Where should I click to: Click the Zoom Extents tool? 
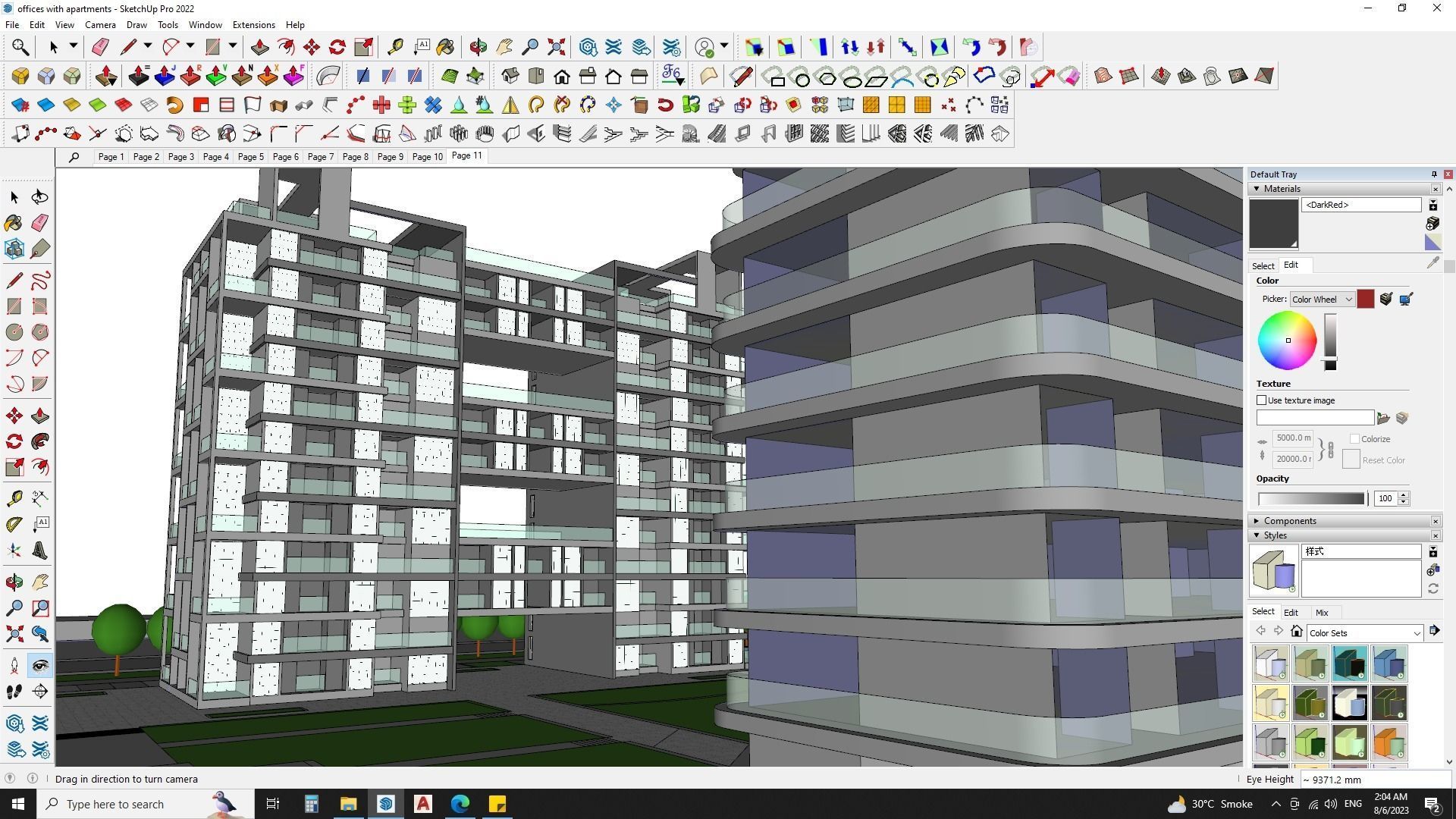click(14, 634)
